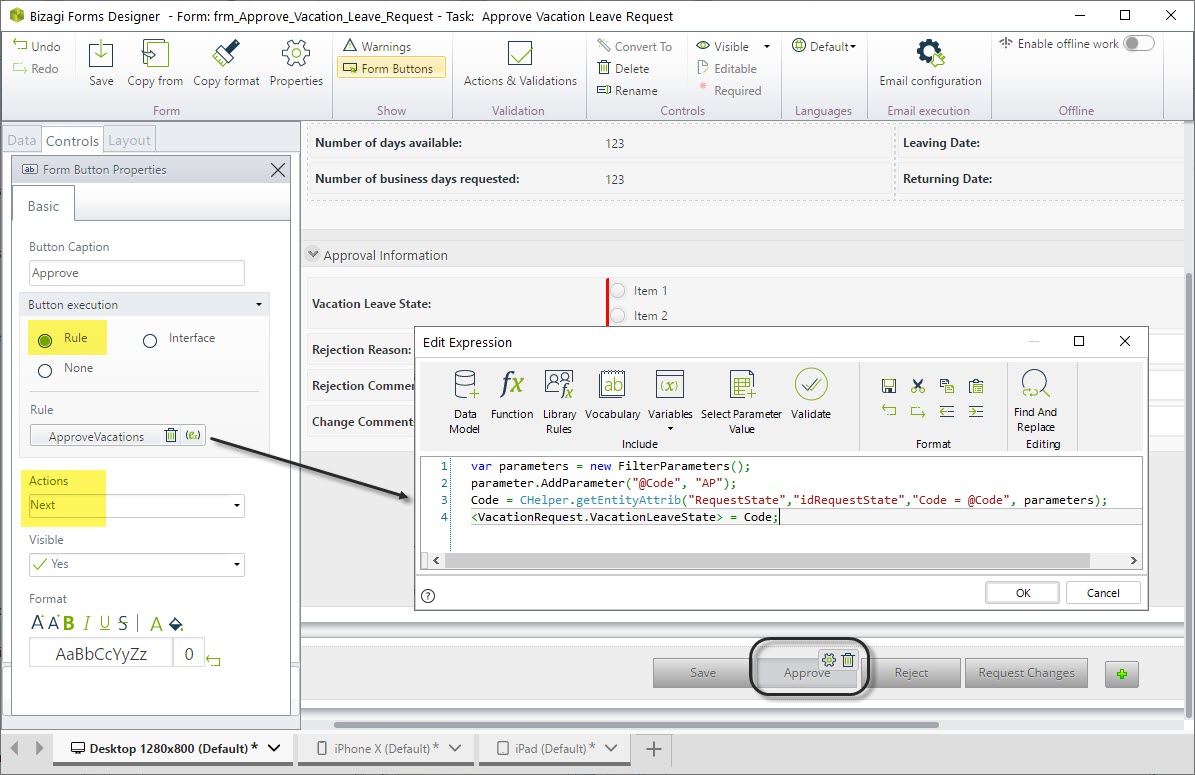
Task: Confirm the expression with OK
Action: click(1022, 593)
